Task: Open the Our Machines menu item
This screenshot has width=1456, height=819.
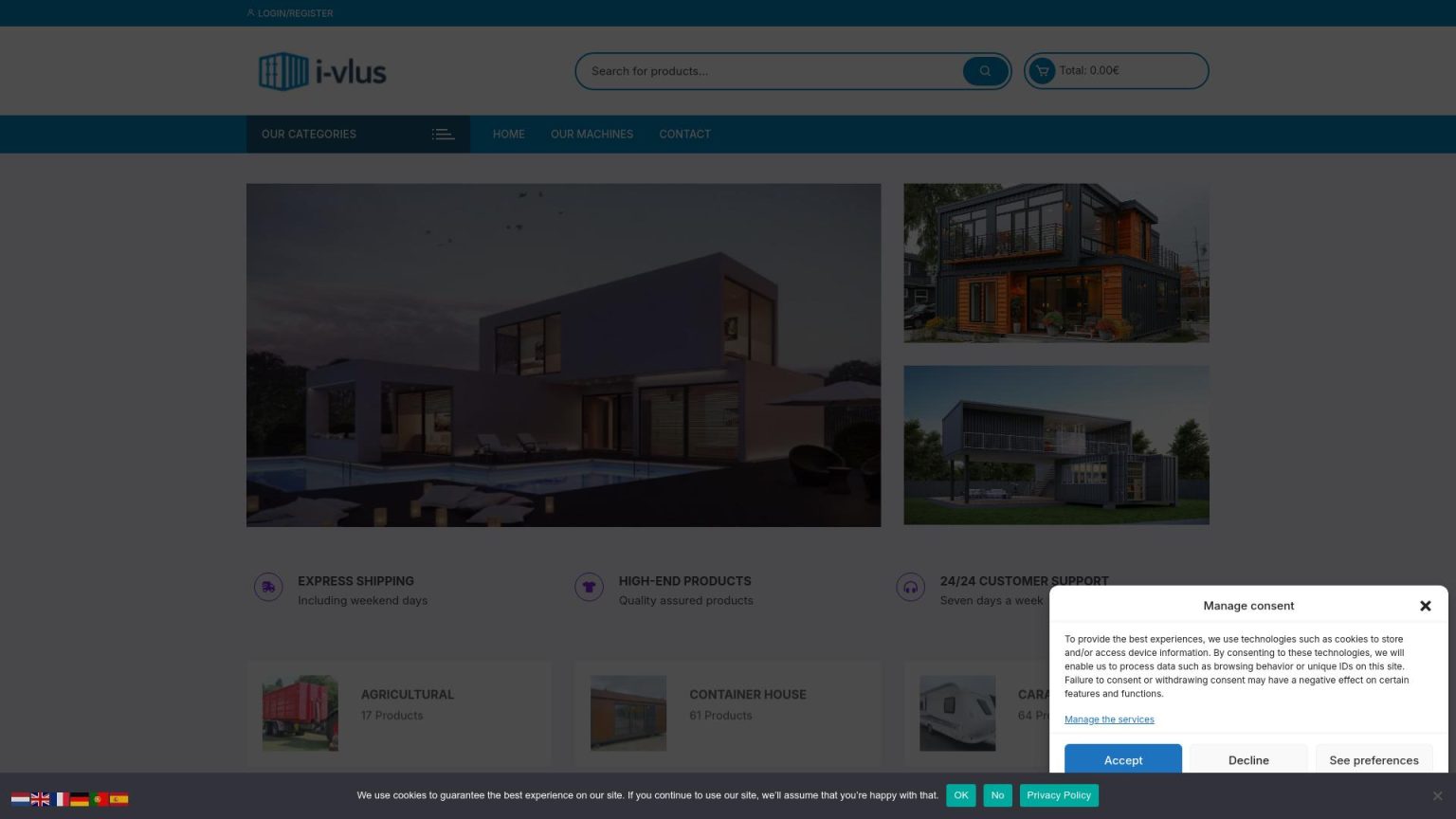Action: tap(591, 135)
